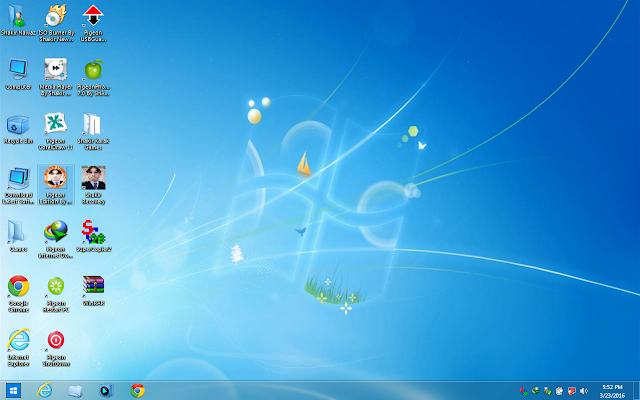Click the green Restart PC shortcut
The width and height of the screenshot is (640, 400).
(x=56, y=293)
